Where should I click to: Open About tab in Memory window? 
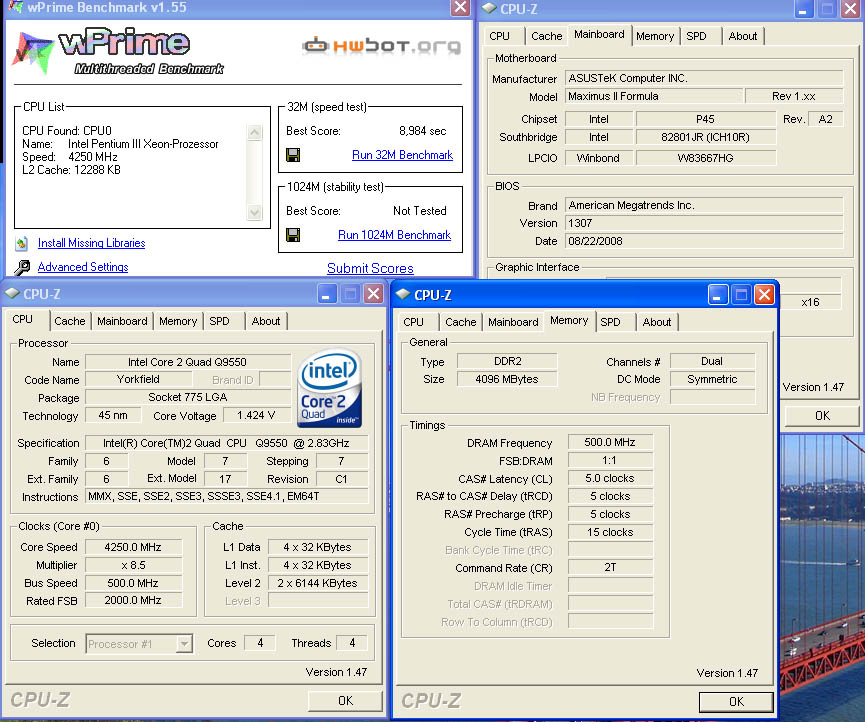656,322
